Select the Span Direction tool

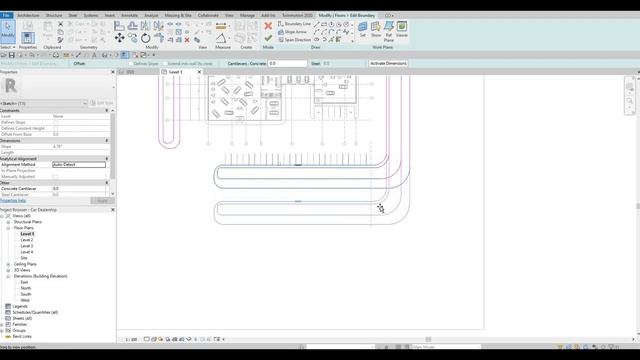pos(294,40)
